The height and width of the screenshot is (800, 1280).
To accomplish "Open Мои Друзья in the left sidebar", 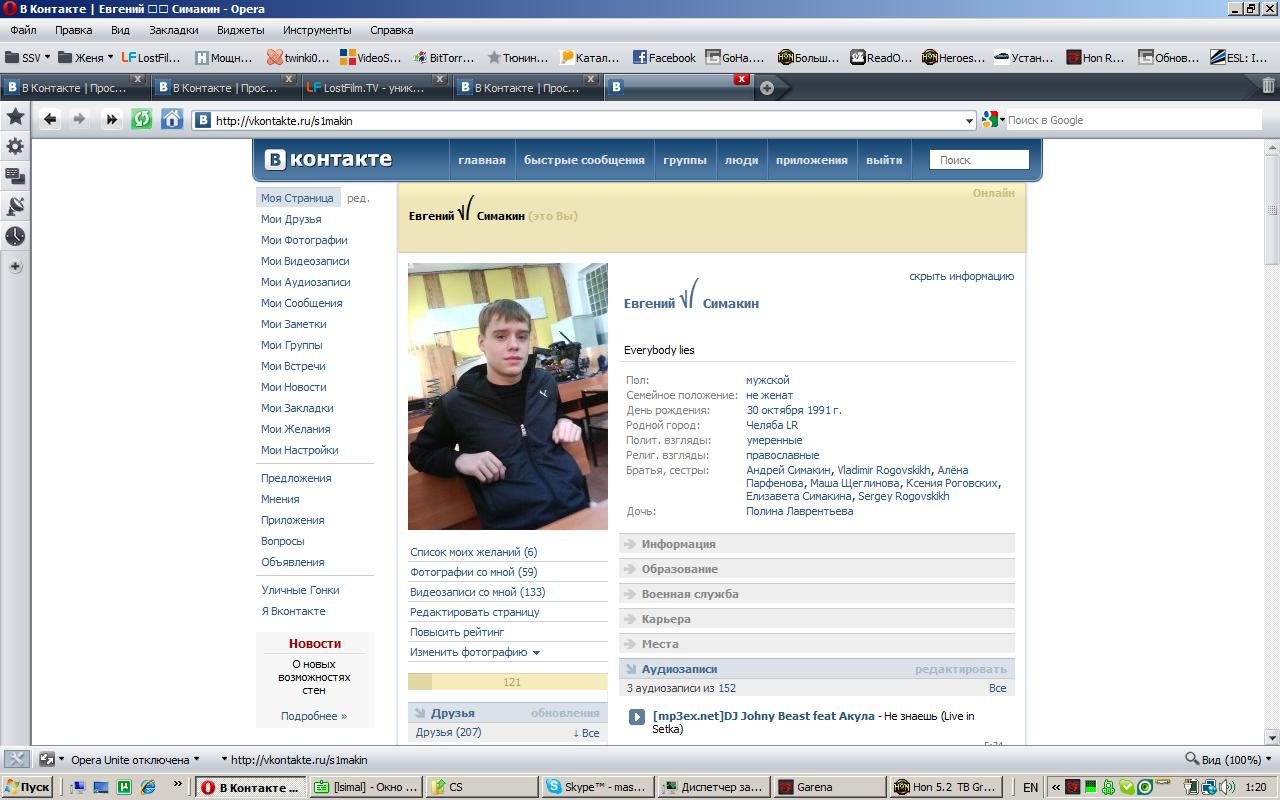I will pos(291,219).
